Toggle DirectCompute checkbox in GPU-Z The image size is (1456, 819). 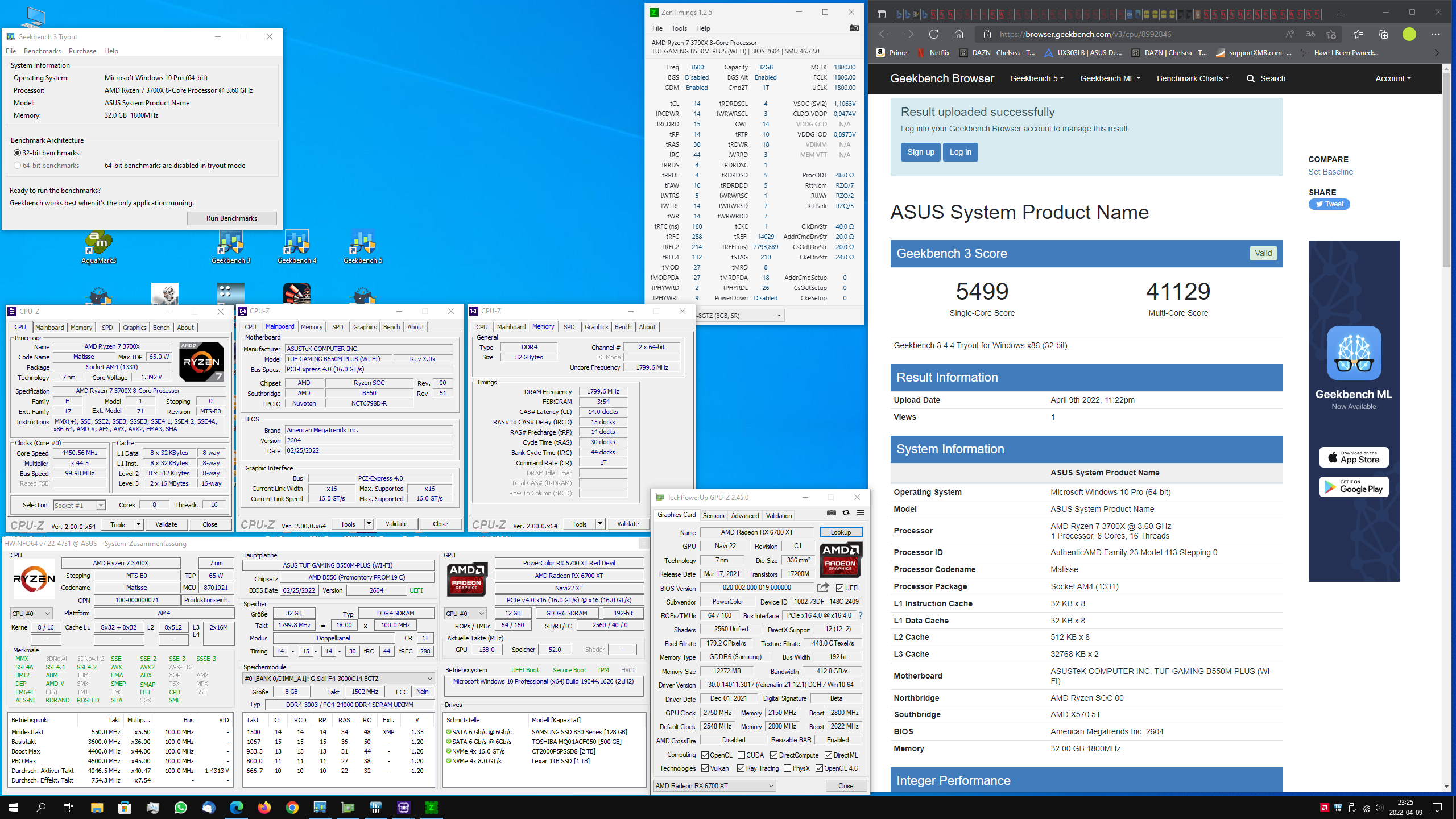click(x=774, y=755)
